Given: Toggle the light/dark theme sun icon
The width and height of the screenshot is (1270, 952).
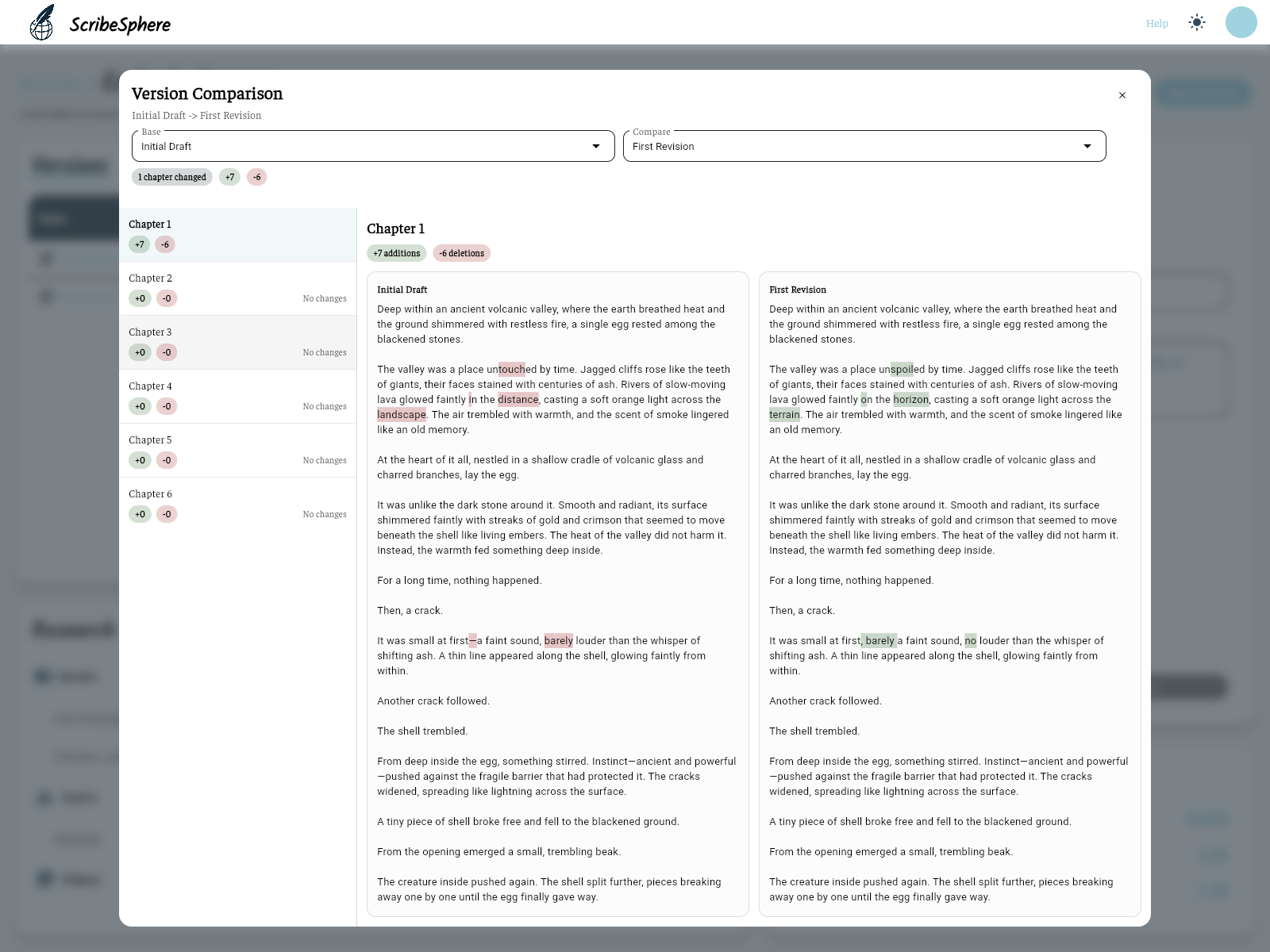Looking at the screenshot, I should [1197, 22].
